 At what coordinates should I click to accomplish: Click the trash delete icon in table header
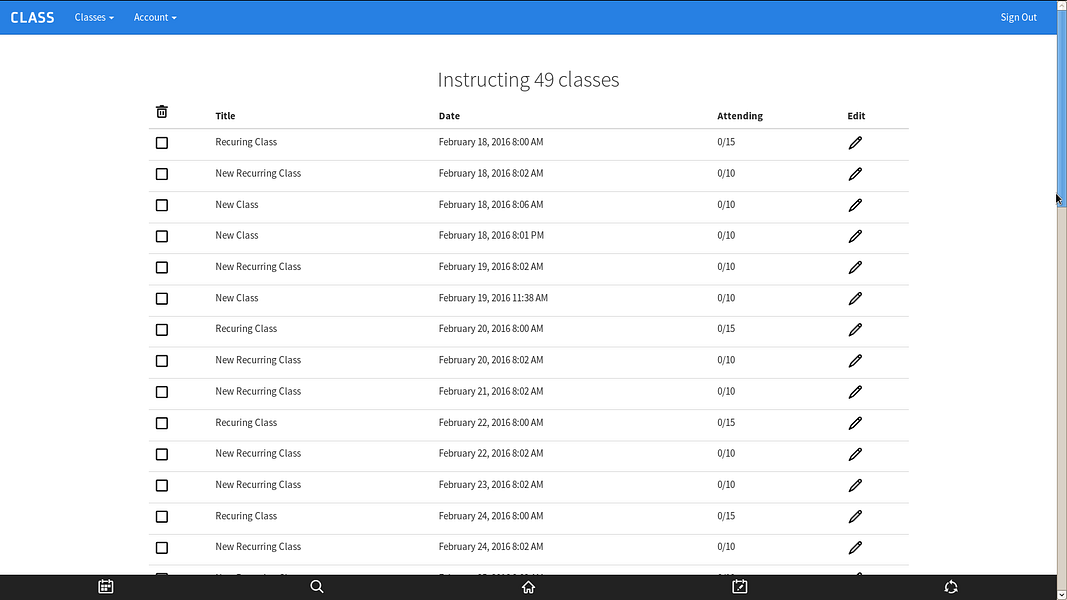[x=161, y=112]
